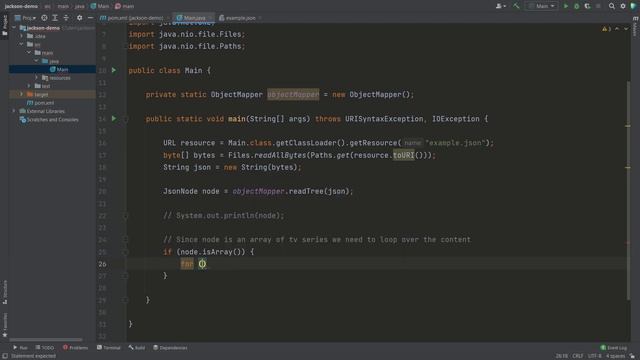Open IDE settings via the top-right gear icon

pyautogui.click(x=623, y=6)
